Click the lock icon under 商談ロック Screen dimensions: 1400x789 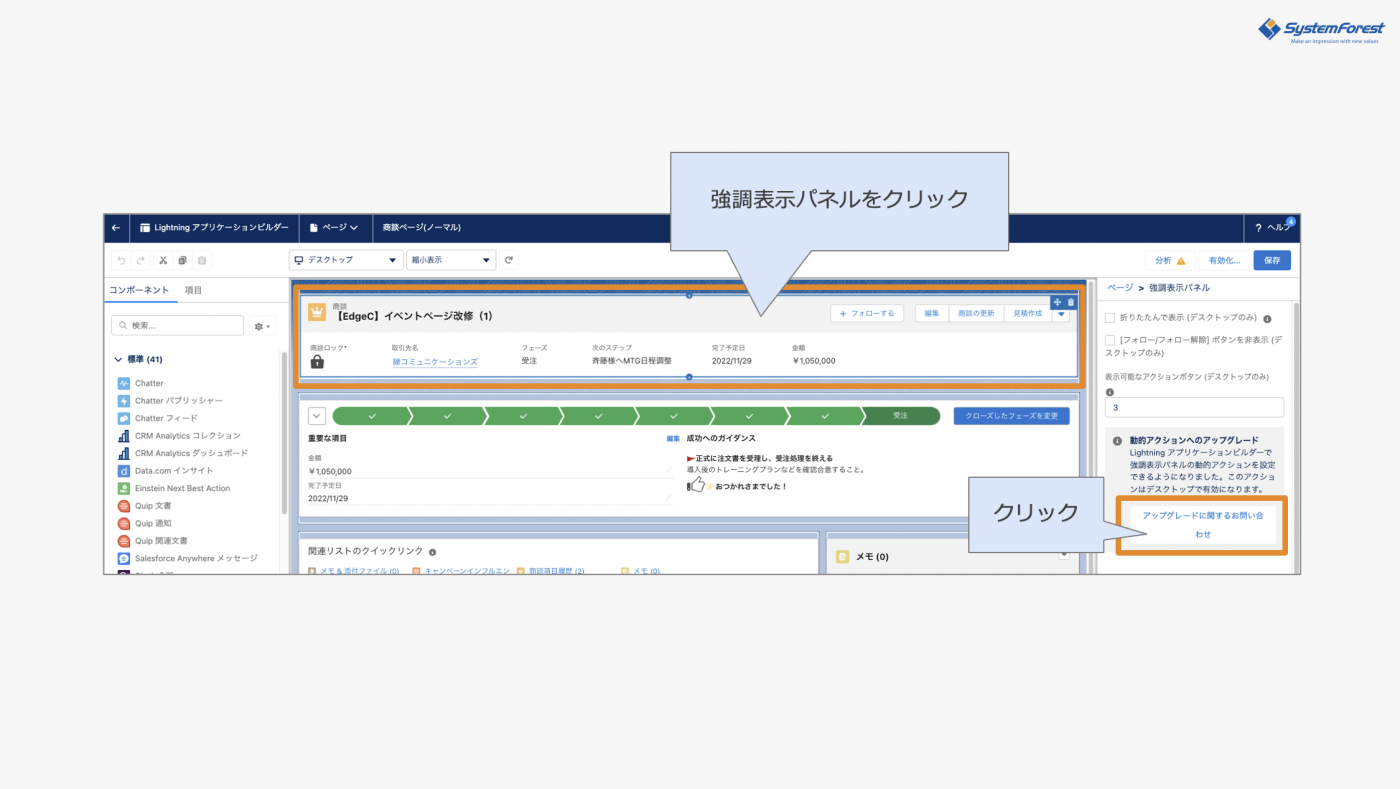click(317, 362)
